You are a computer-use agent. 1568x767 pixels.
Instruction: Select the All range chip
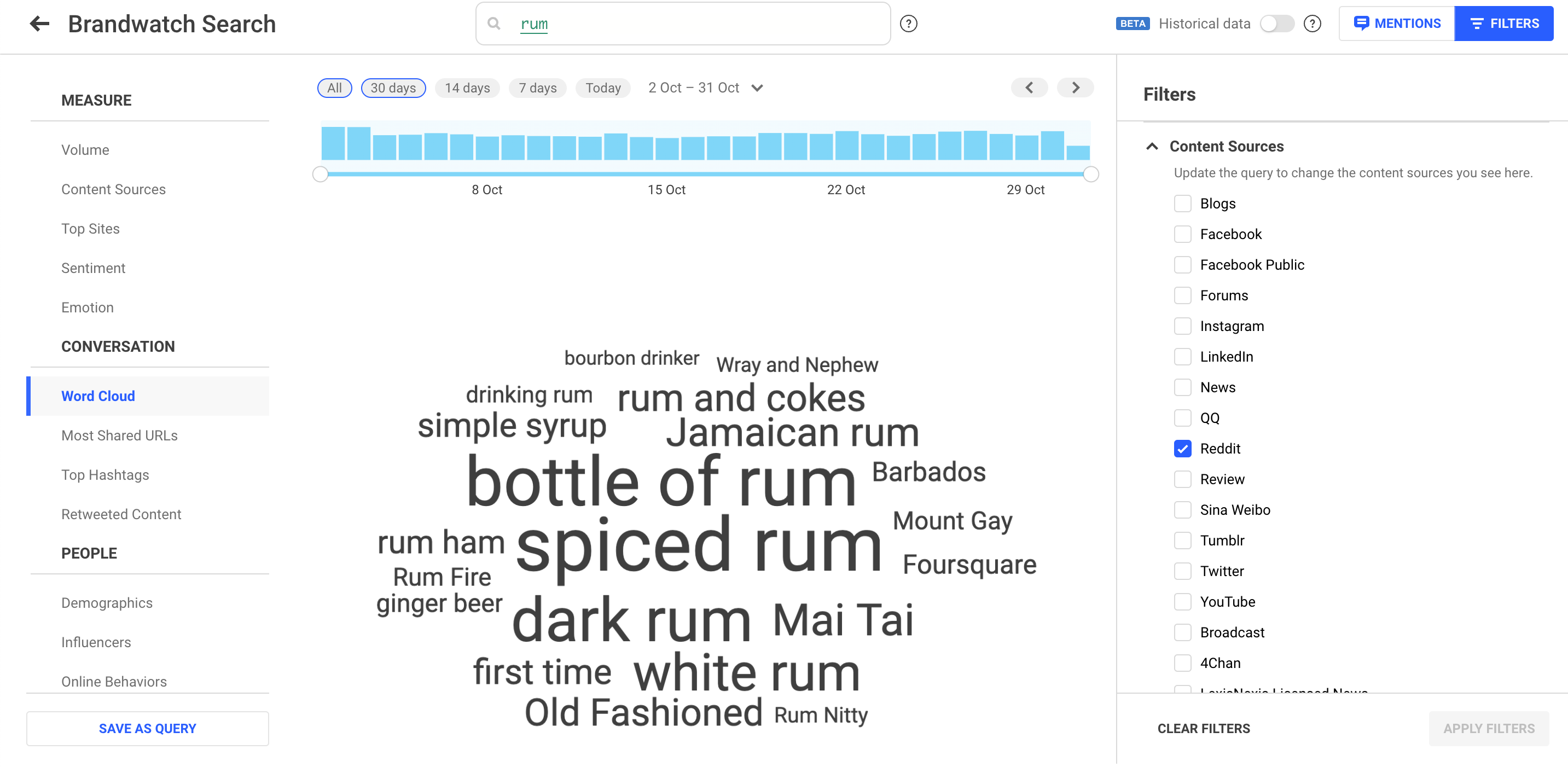point(334,88)
